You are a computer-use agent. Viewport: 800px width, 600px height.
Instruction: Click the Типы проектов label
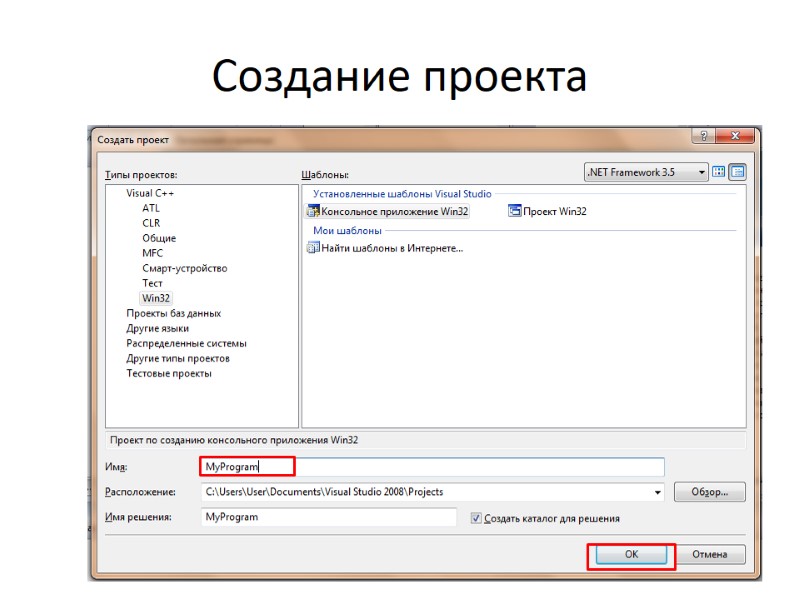(141, 175)
